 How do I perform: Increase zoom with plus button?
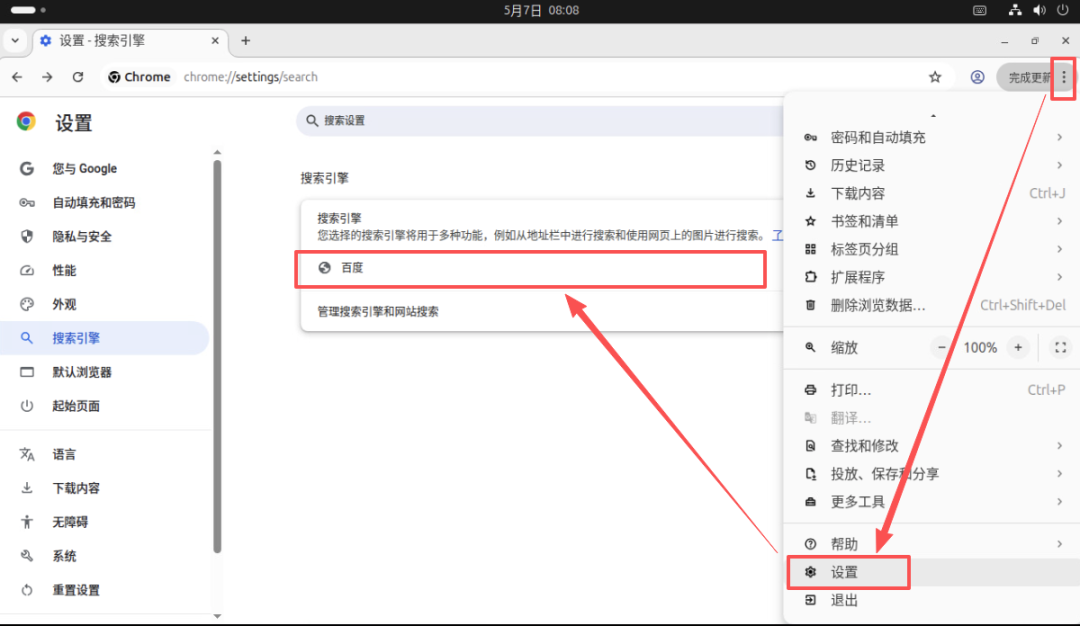tap(1018, 348)
